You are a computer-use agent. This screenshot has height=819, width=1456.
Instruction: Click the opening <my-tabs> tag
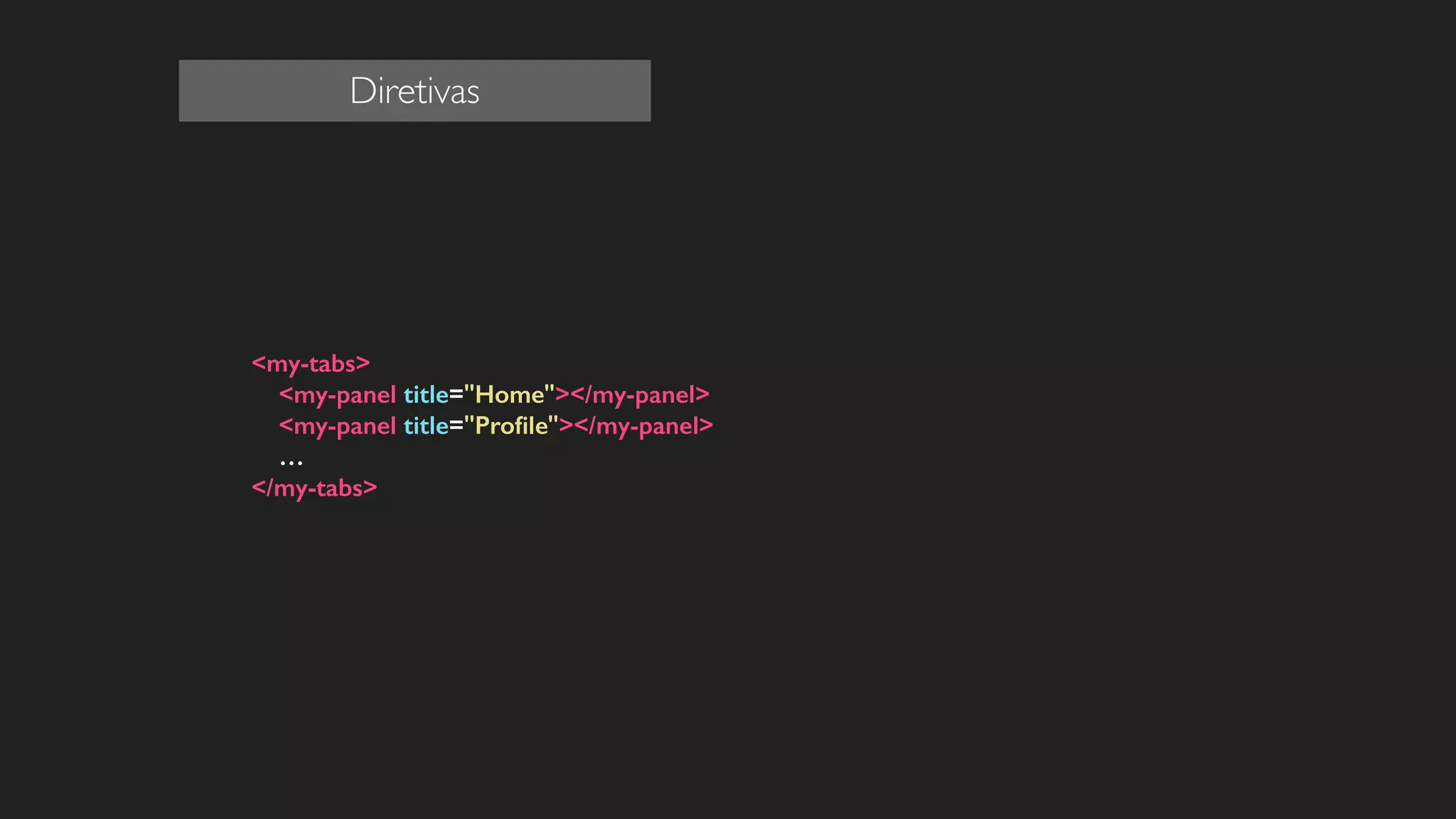[x=311, y=363]
